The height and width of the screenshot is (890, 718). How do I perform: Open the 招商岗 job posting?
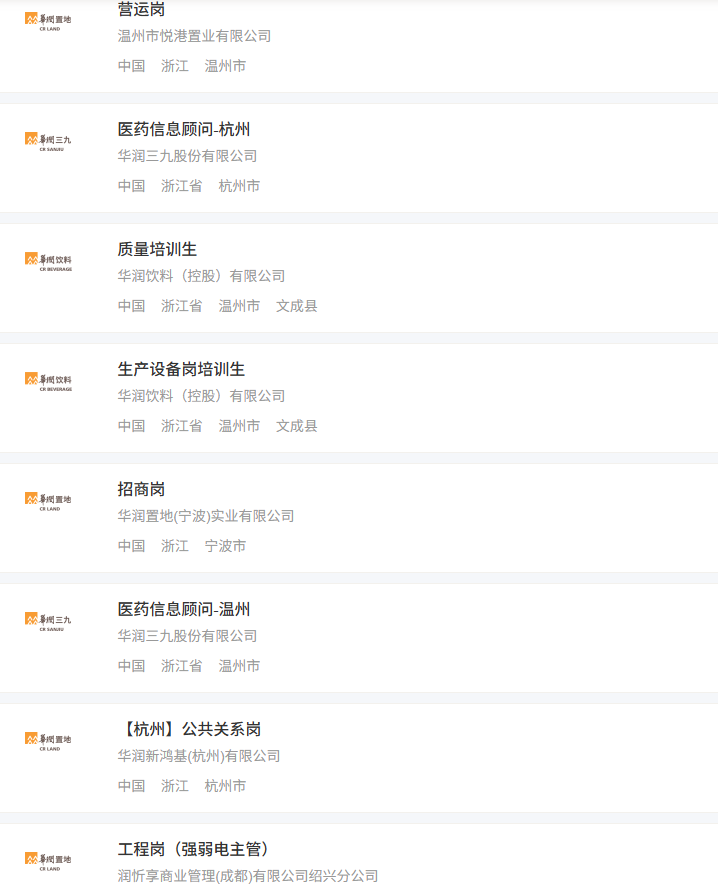(x=141, y=489)
